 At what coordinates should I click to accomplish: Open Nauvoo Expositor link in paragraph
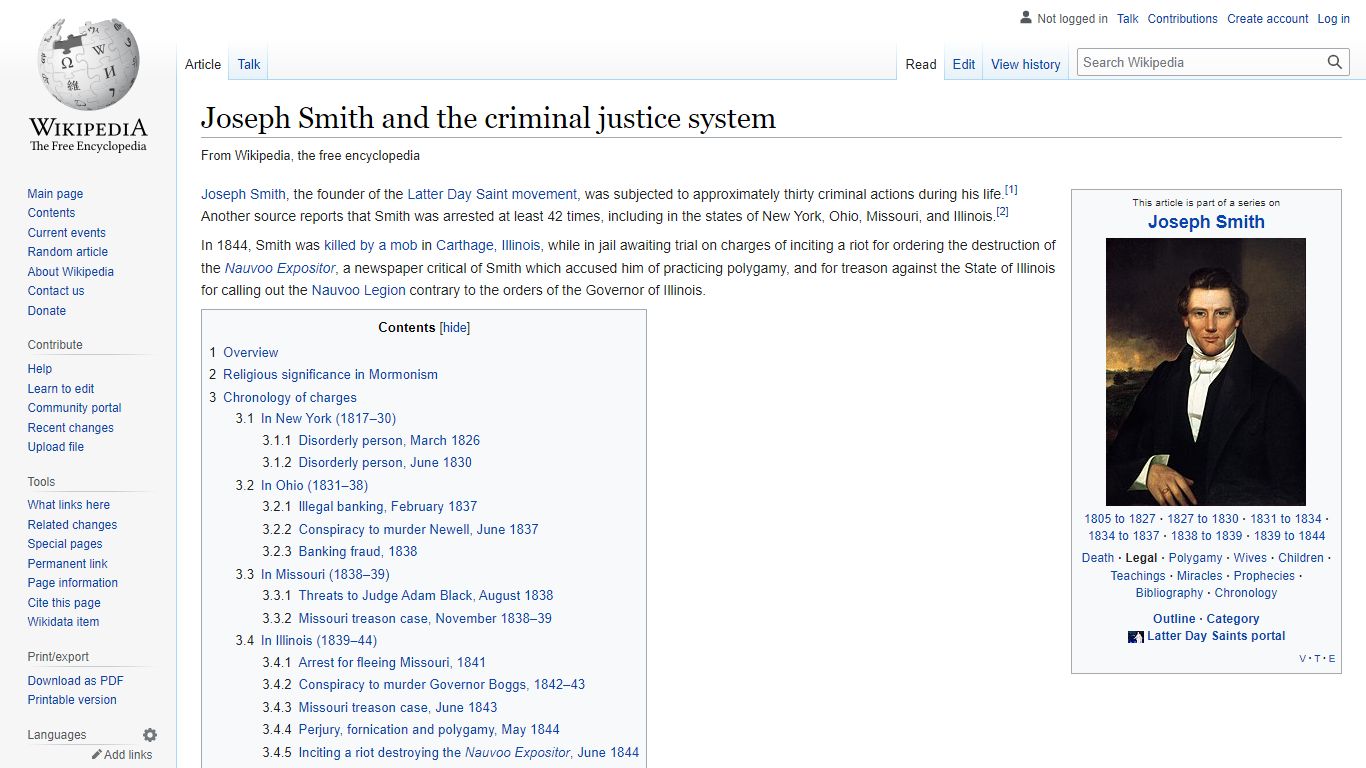[279, 268]
